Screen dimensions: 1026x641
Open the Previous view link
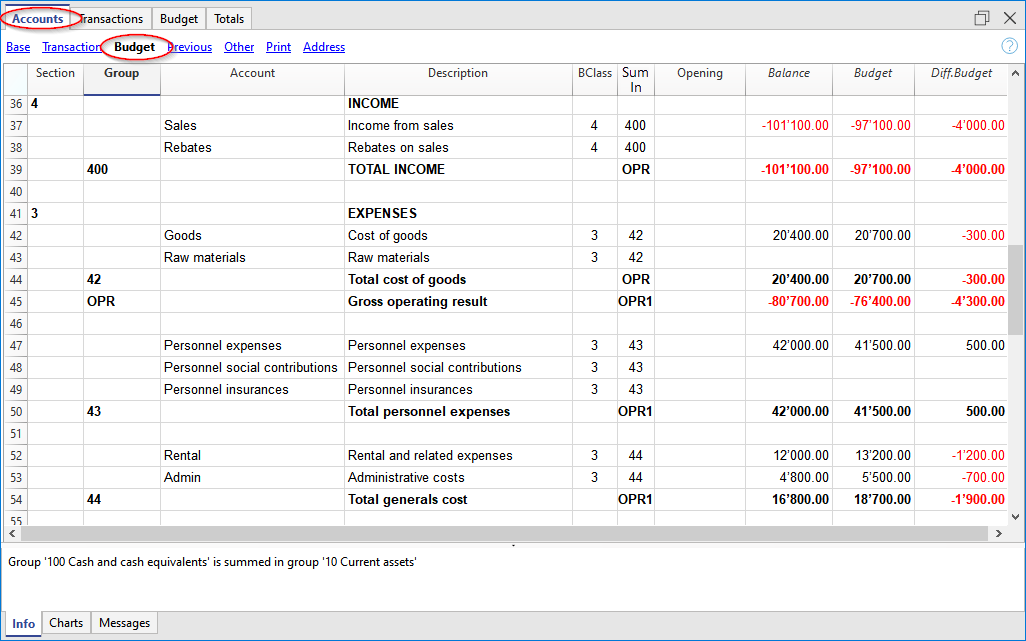[189, 46]
